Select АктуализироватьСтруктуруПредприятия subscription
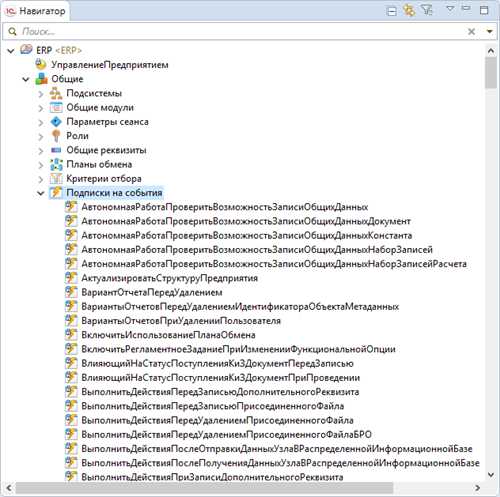The width and height of the screenshot is (500, 497). [x=170, y=278]
